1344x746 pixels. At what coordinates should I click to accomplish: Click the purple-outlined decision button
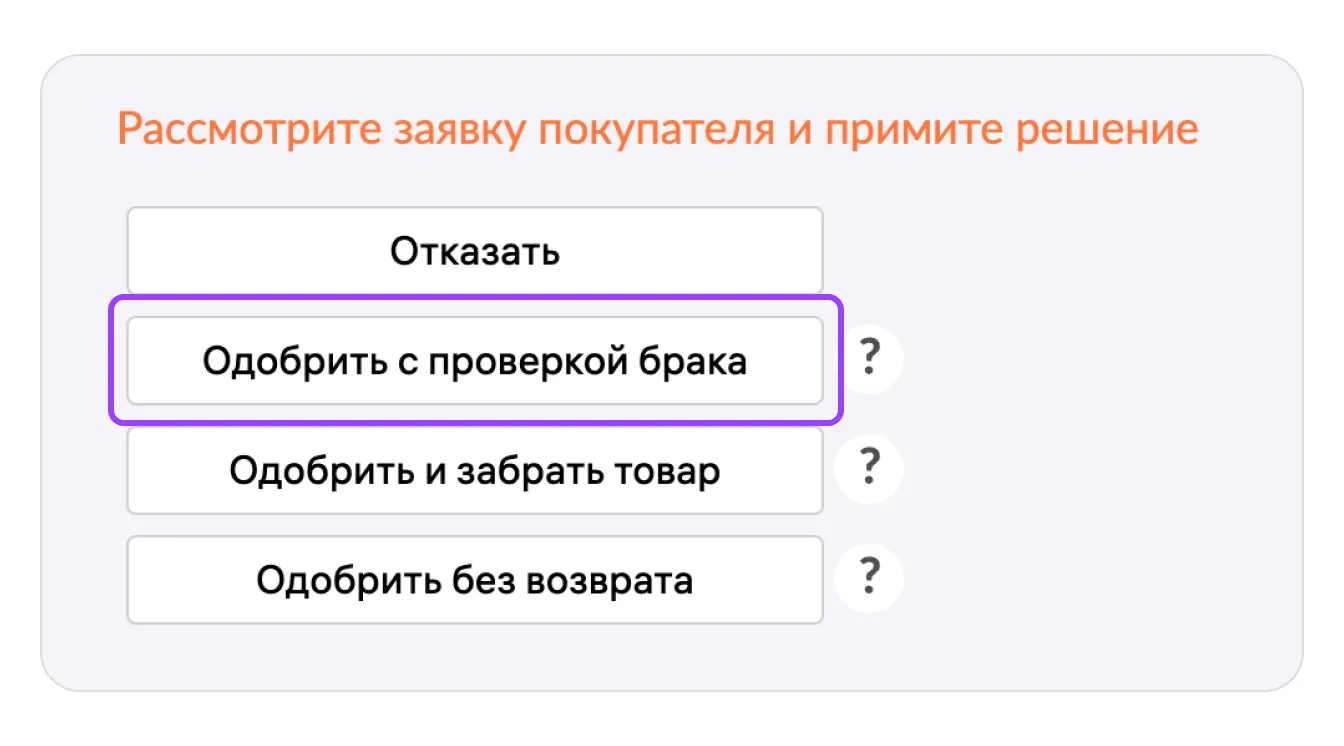pos(474,361)
